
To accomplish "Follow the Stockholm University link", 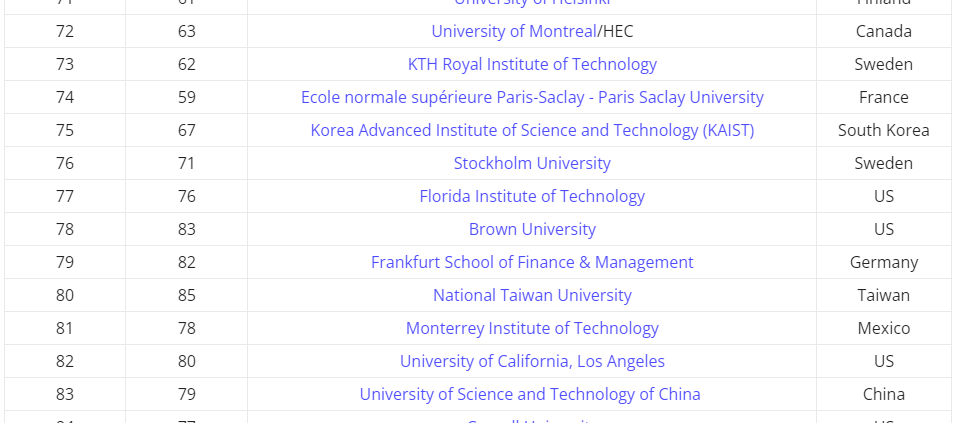I will (x=532, y=163).
